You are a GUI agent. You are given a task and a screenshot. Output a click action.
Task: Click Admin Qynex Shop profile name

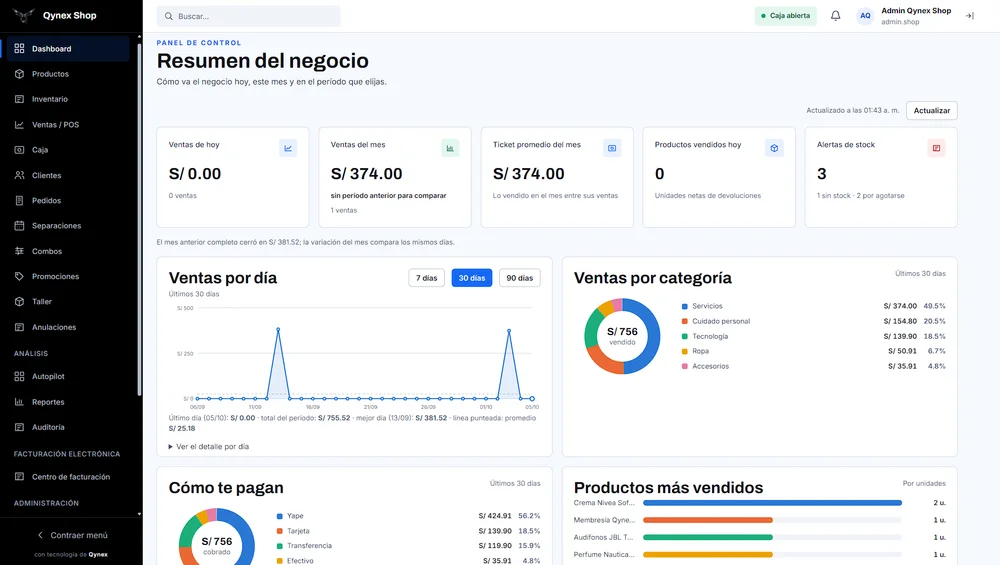point(916,11)
